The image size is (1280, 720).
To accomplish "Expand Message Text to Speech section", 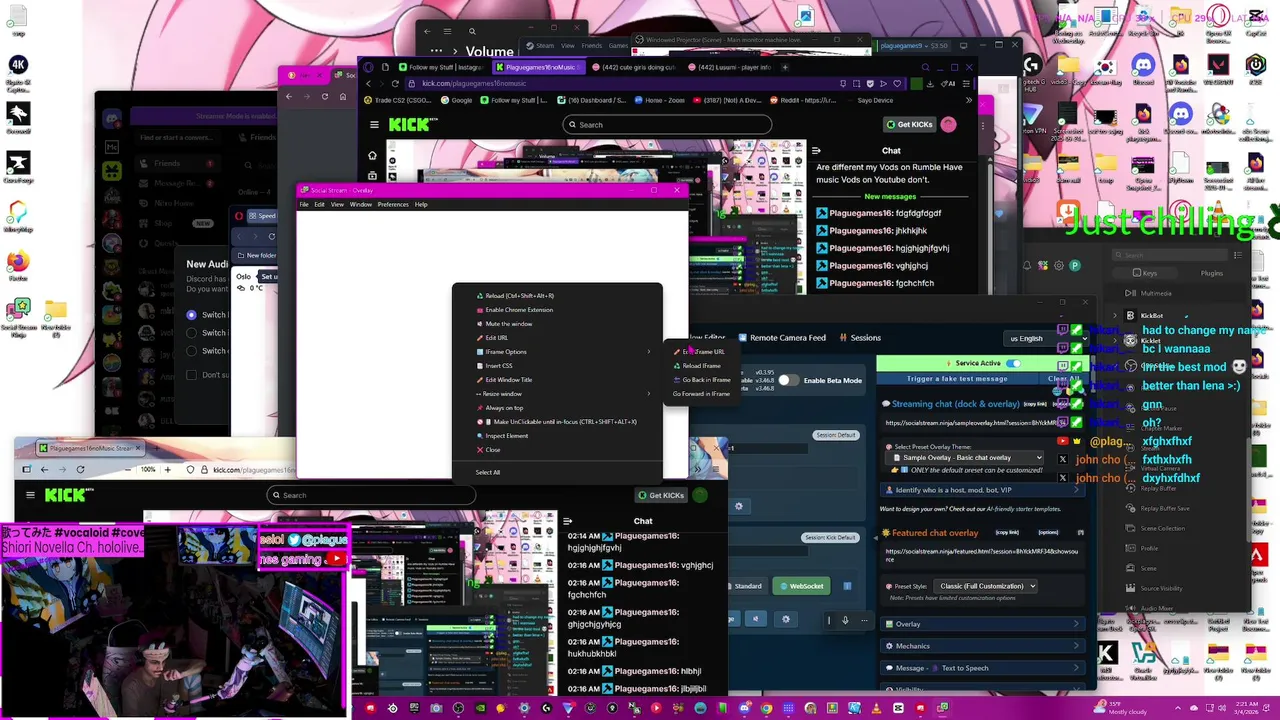I will [981, 668].
